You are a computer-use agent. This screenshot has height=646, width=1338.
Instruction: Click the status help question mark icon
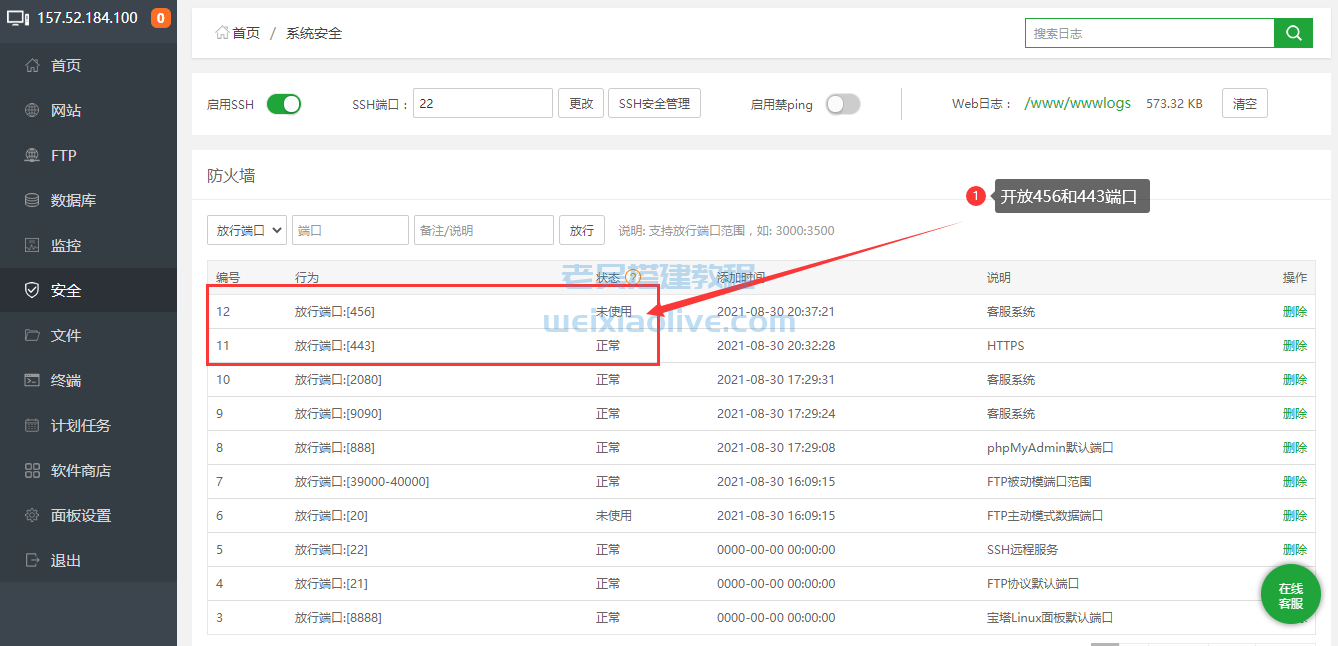[x=632, y=277]
